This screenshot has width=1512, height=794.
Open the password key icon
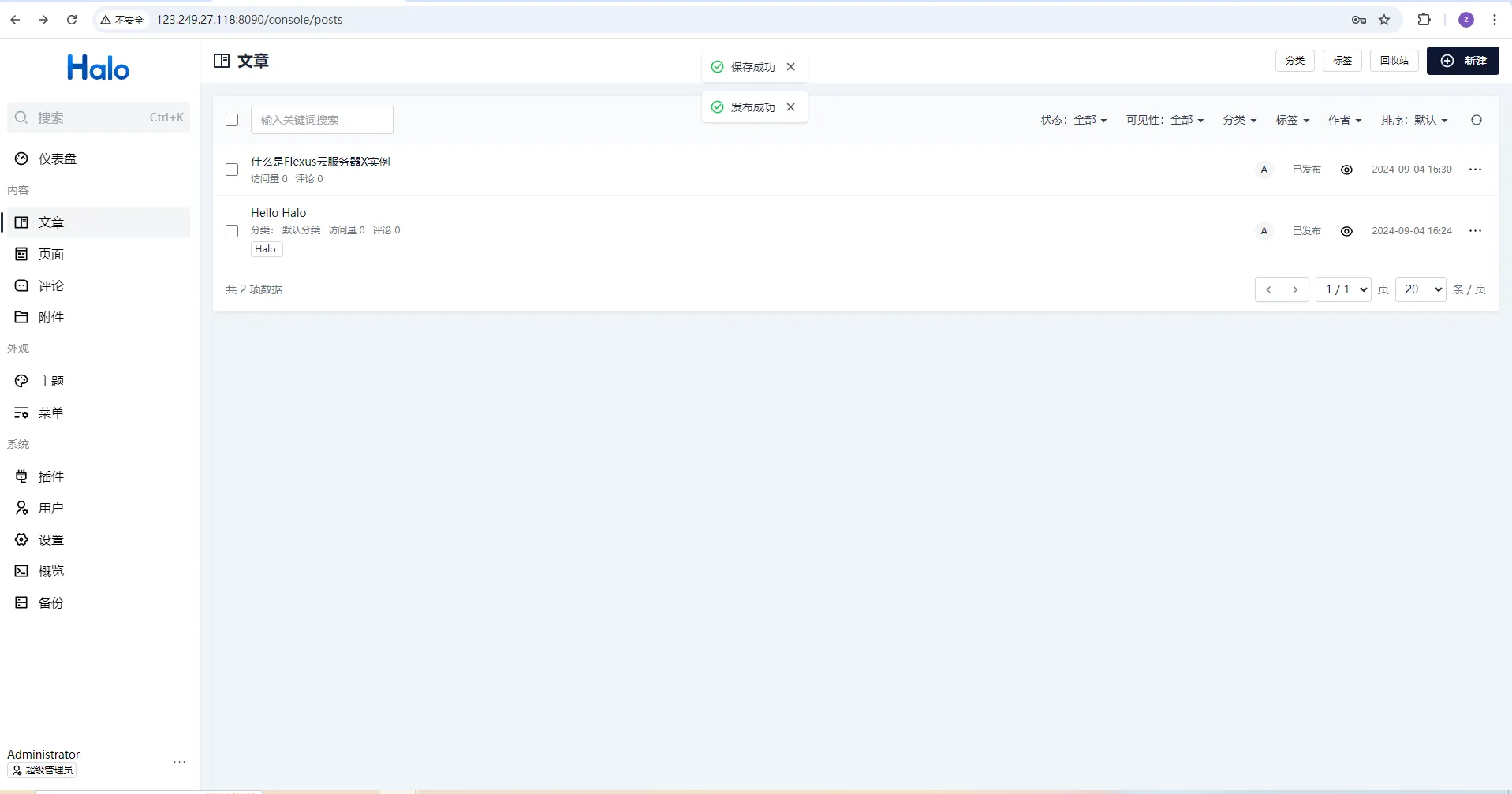1358,20
